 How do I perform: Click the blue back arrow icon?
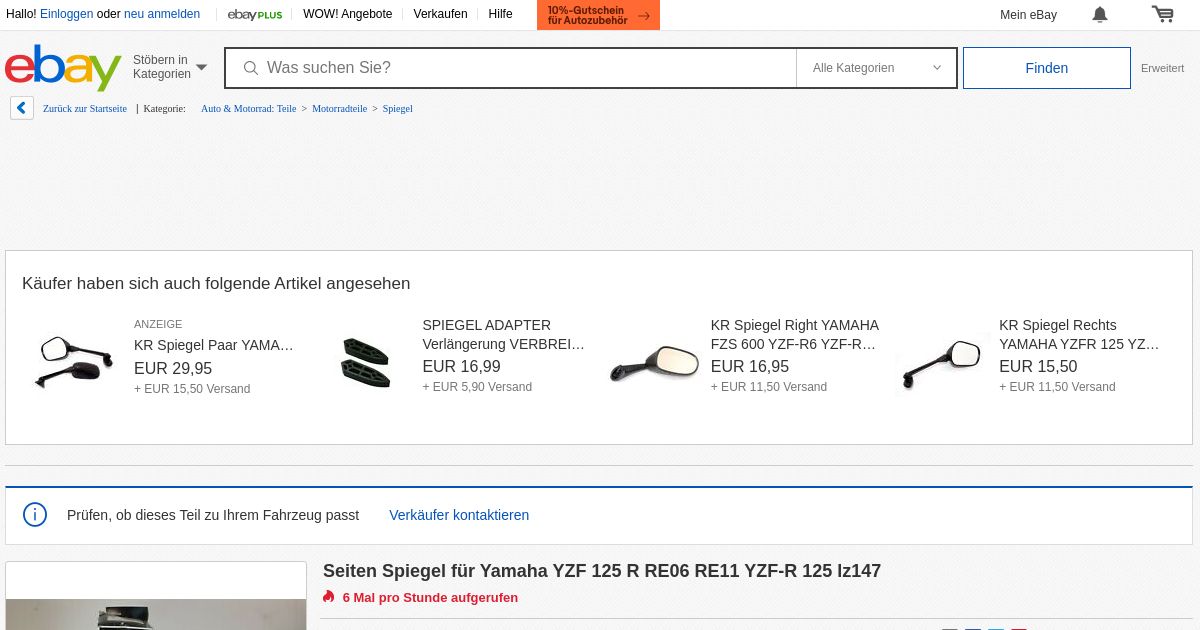(x=22, y=108)
